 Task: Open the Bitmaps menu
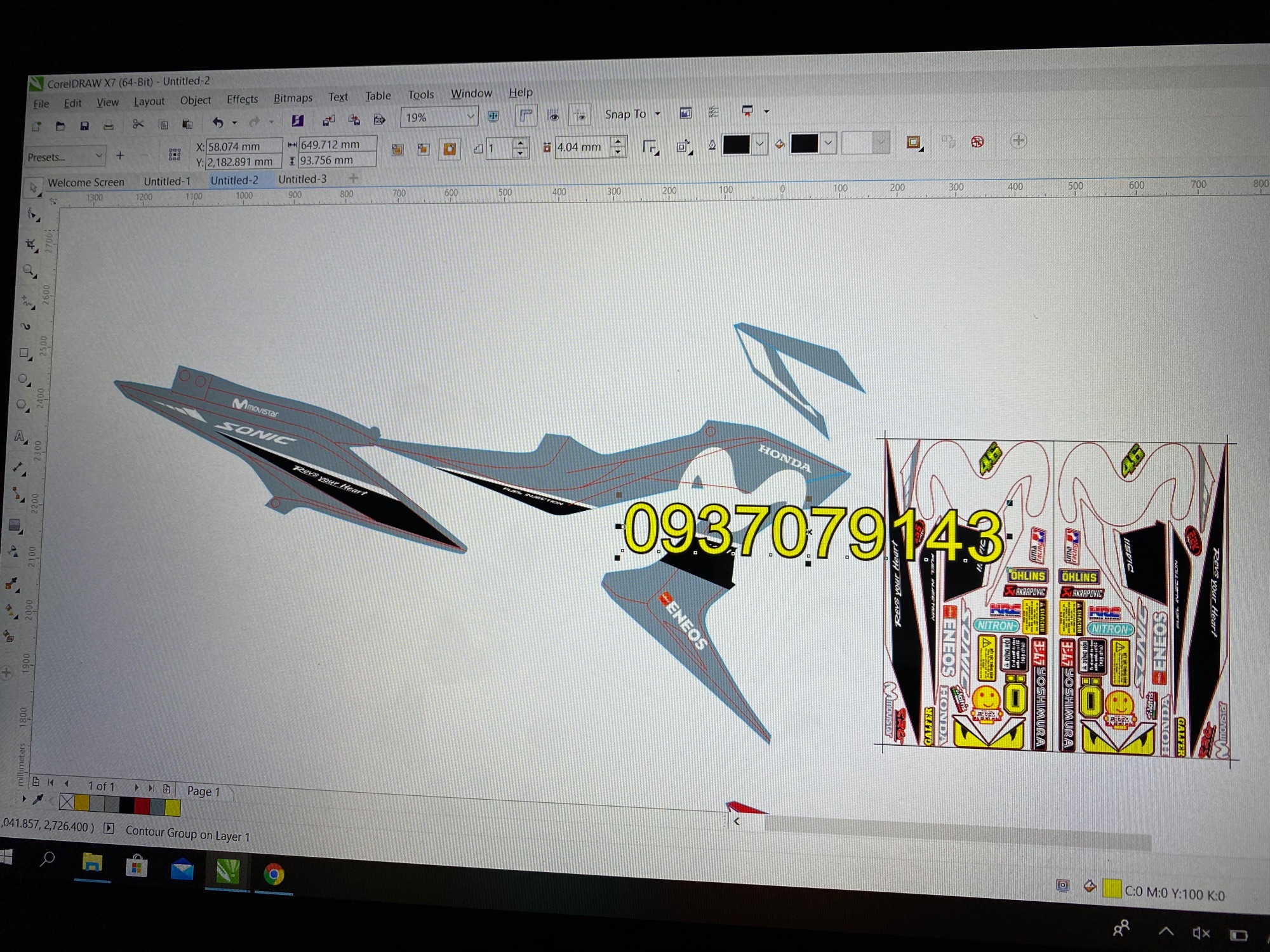[293, 98]
